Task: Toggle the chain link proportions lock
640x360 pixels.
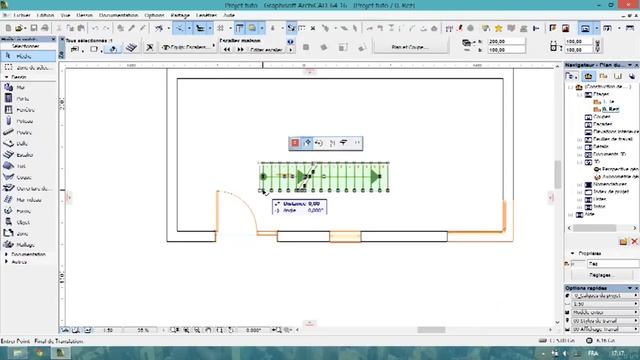Action: tap(598, 46)
